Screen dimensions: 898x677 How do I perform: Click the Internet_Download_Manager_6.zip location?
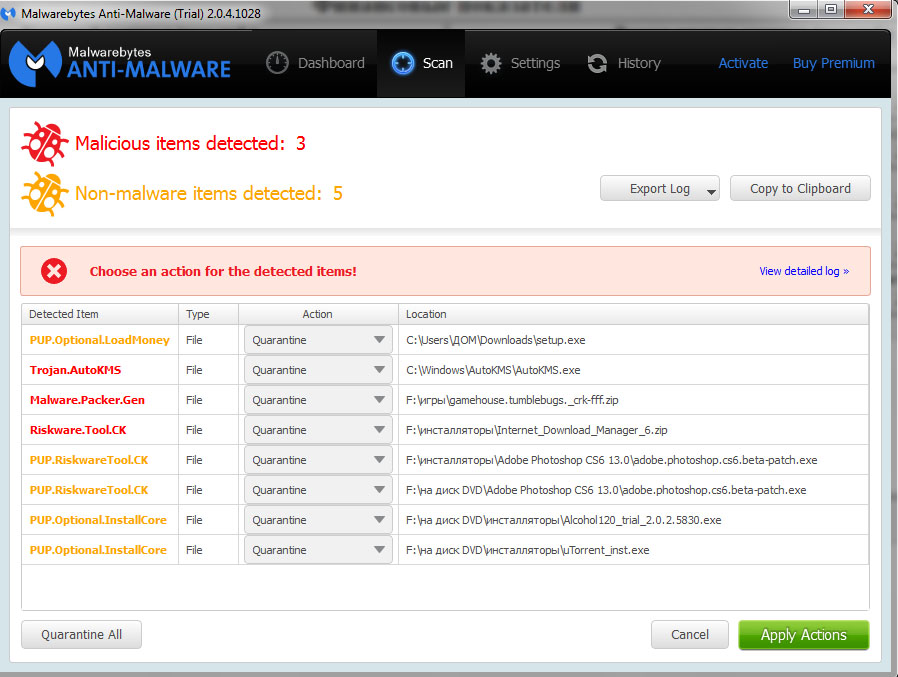click(537, 430)
